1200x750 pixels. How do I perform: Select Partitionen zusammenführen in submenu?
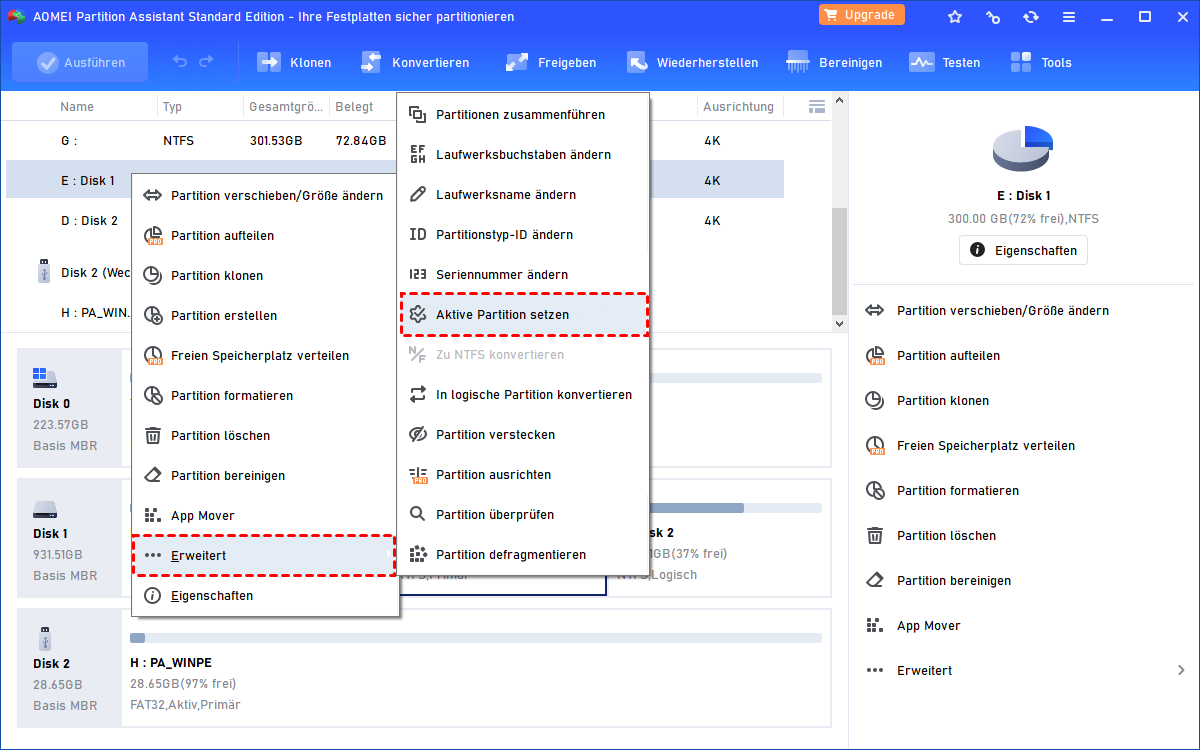pos(524,115)
